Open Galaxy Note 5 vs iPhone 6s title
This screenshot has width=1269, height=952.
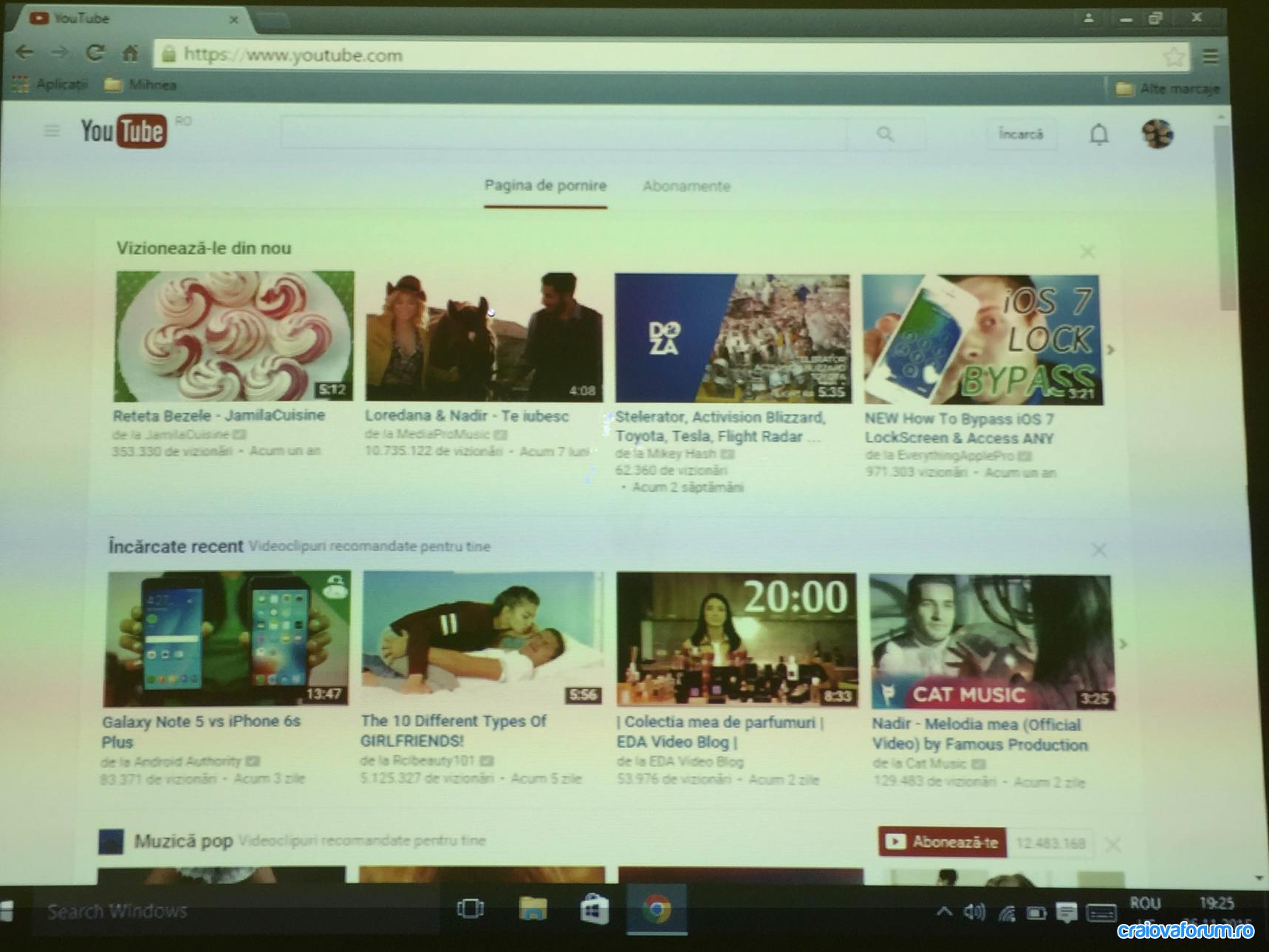pos(201,731)
